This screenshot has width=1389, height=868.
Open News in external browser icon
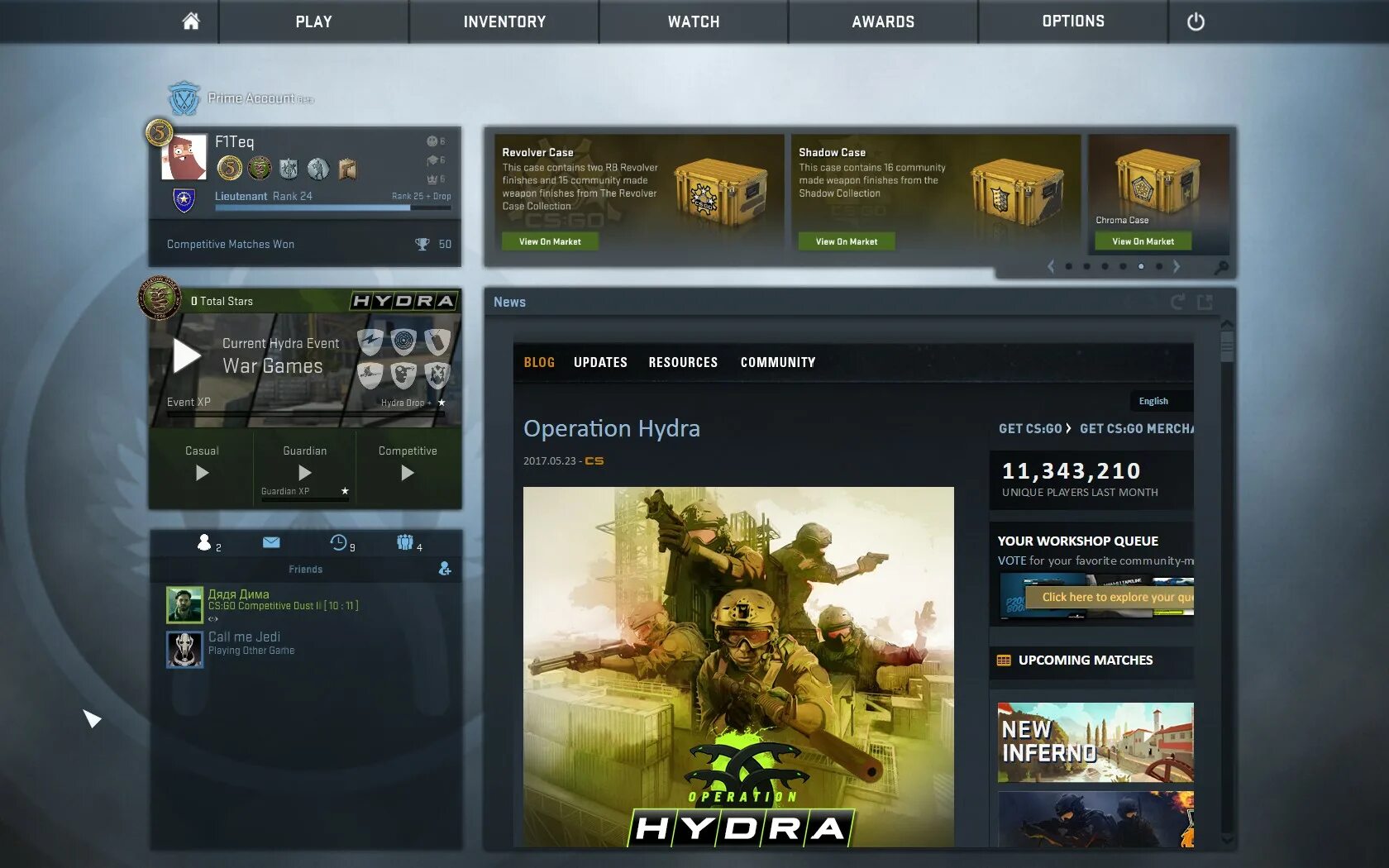pyautogui.click(x=1205, y=302)
